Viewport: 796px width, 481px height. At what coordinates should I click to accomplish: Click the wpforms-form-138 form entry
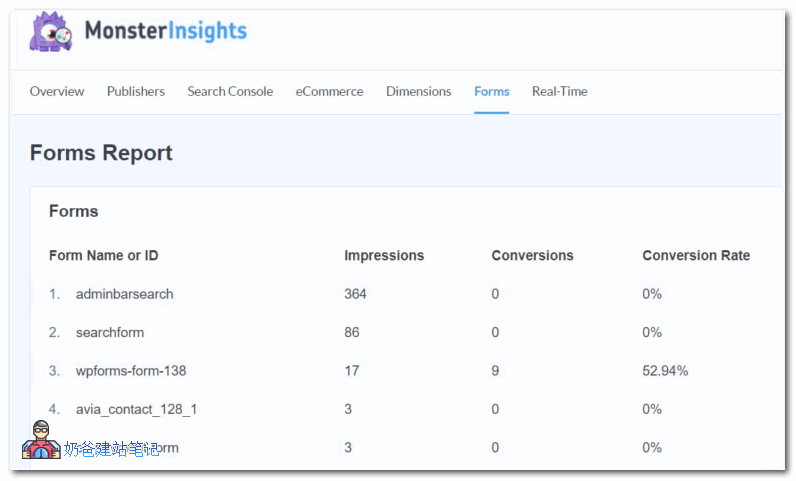tap(131, 371)
